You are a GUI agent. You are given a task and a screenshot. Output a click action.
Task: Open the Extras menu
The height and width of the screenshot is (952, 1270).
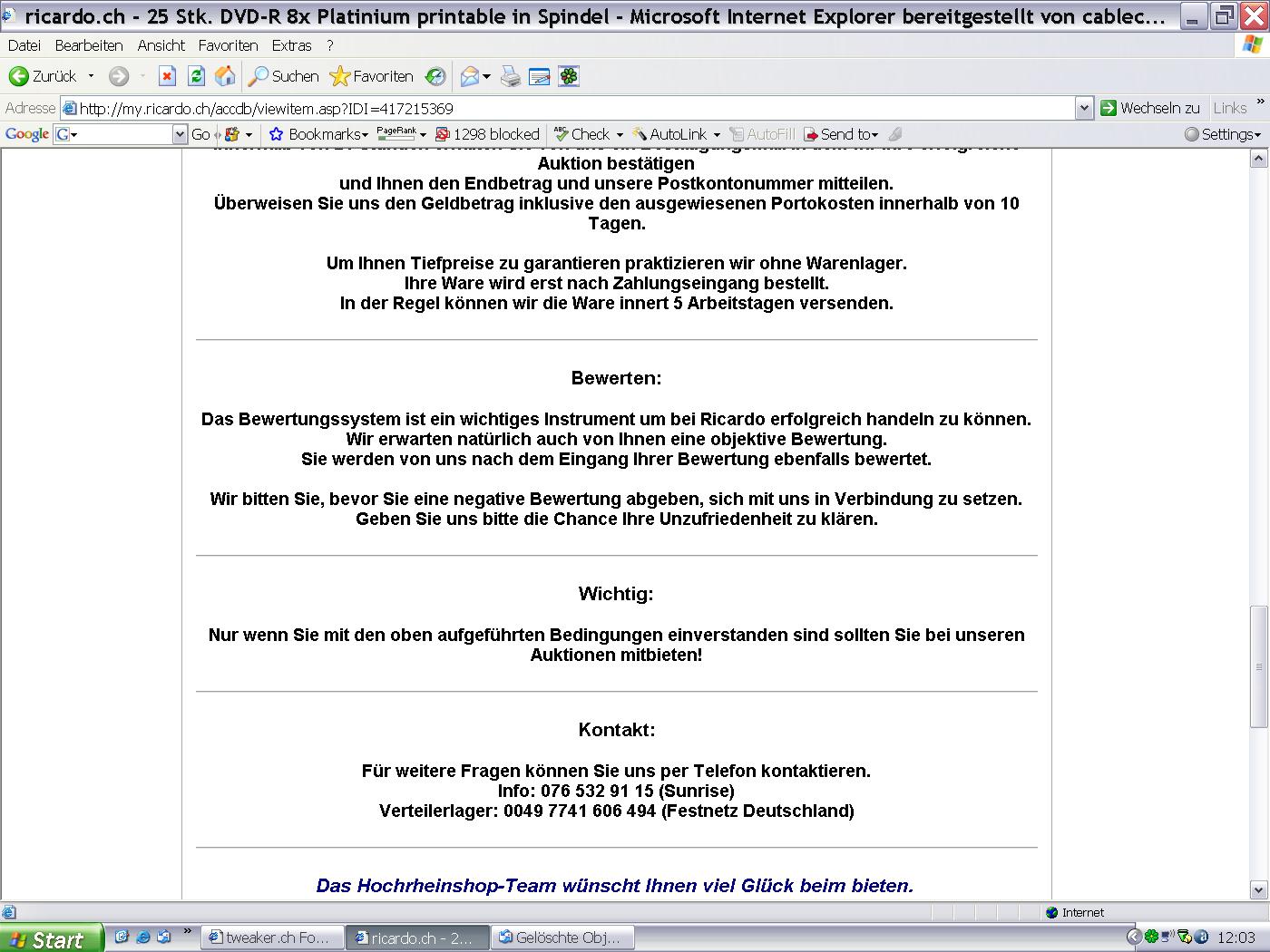coord(291,45)
